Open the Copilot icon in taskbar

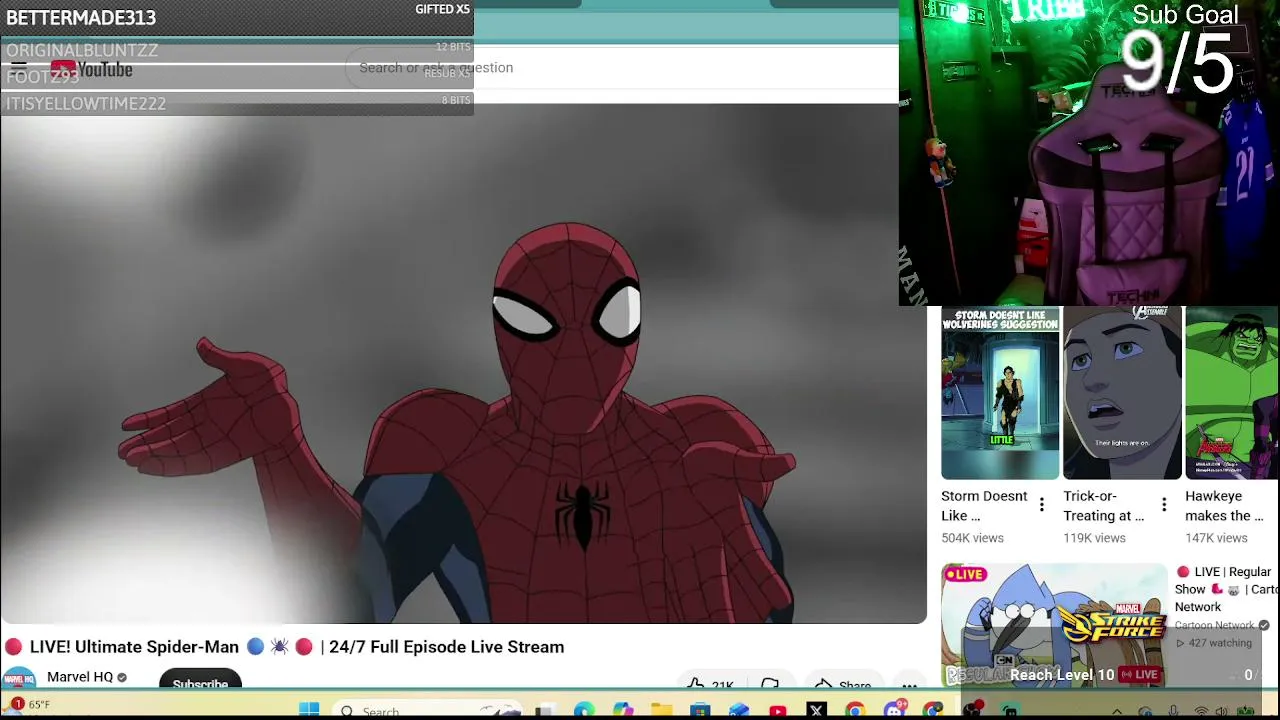[x=622, y=711]
